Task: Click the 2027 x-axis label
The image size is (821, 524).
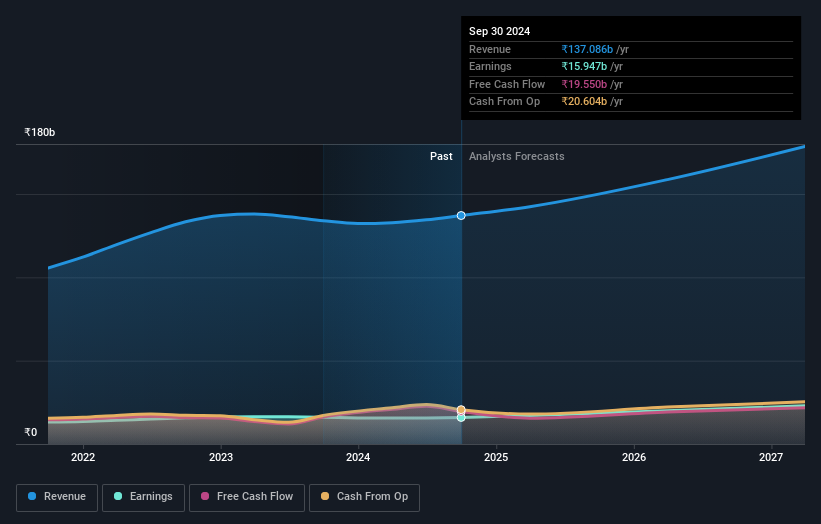Action: pos(771,457)
